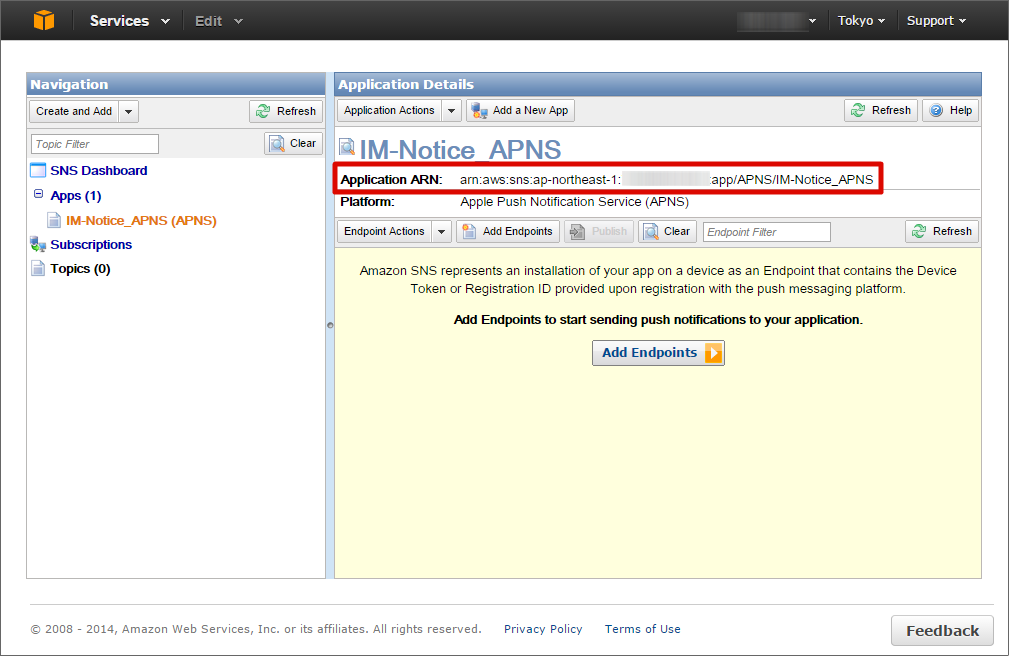Open the Edit menu
This screenshot has height=656, width=1009.
coord(219,21)
